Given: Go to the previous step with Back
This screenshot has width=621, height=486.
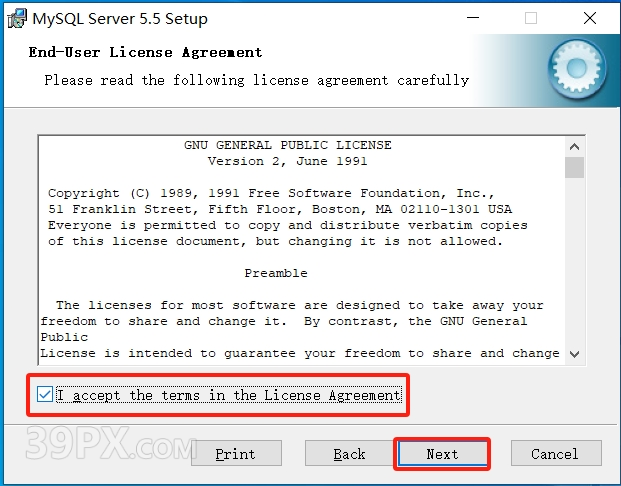Looking at the screenshot, I should [x=349, y=454].
